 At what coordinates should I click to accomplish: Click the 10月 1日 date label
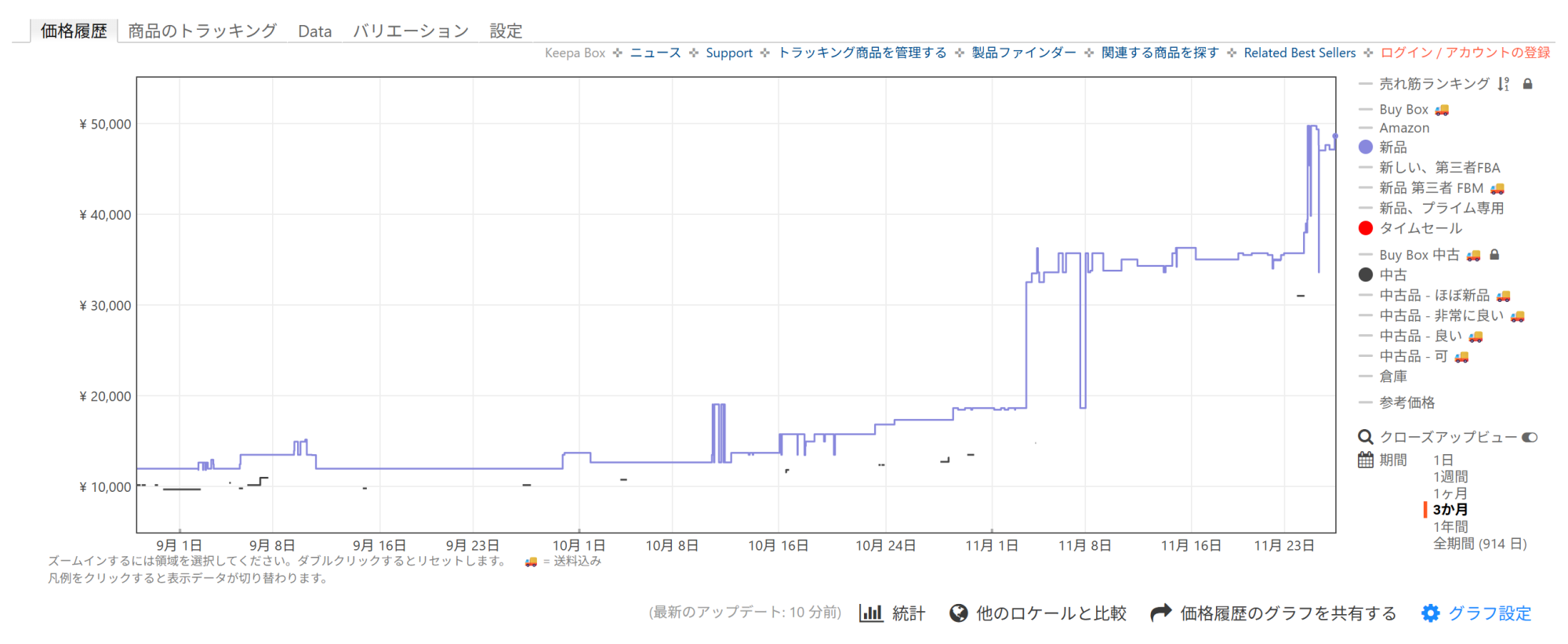[579, 545]
